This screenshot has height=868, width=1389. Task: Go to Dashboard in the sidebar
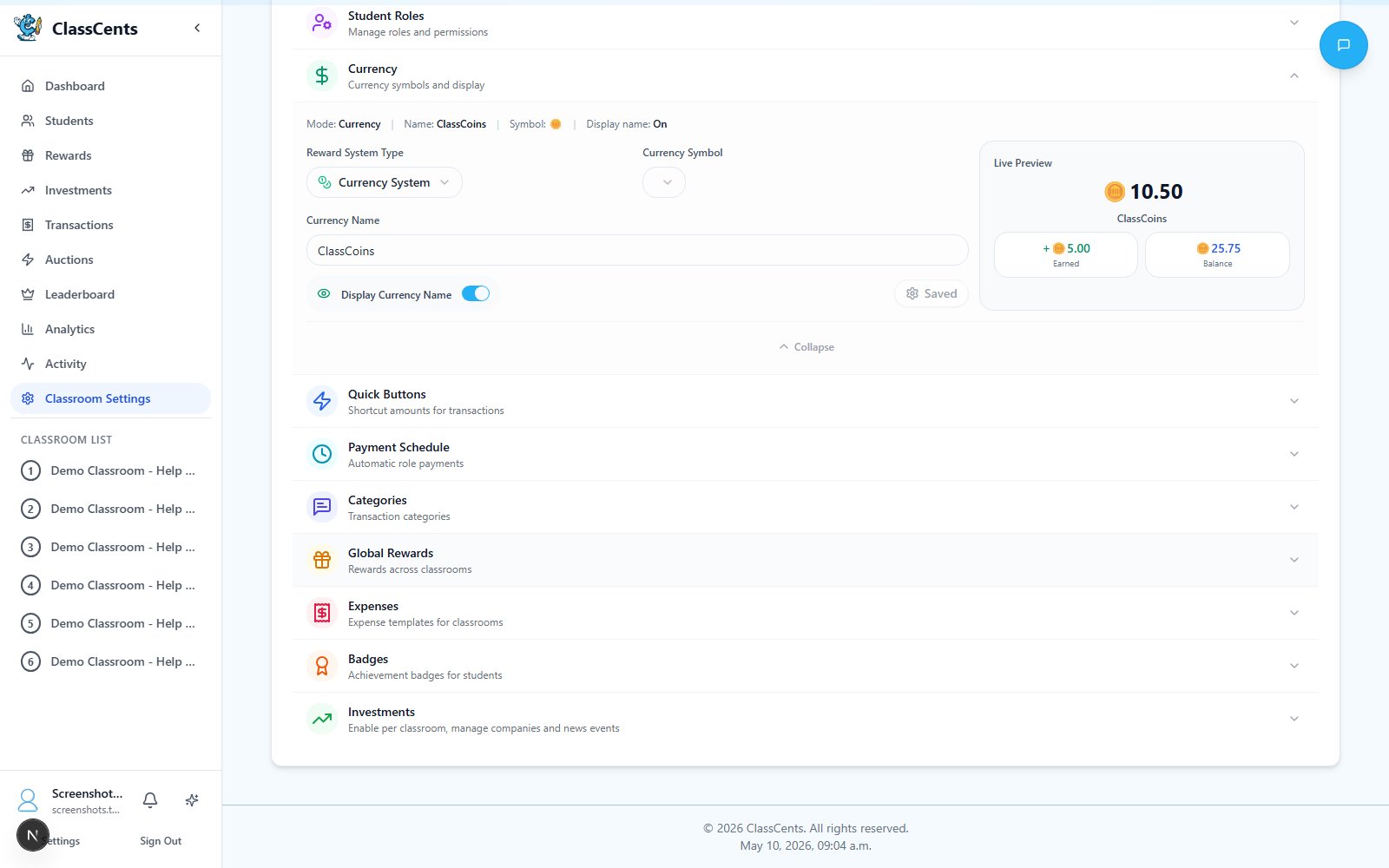(x=110, y=86)
